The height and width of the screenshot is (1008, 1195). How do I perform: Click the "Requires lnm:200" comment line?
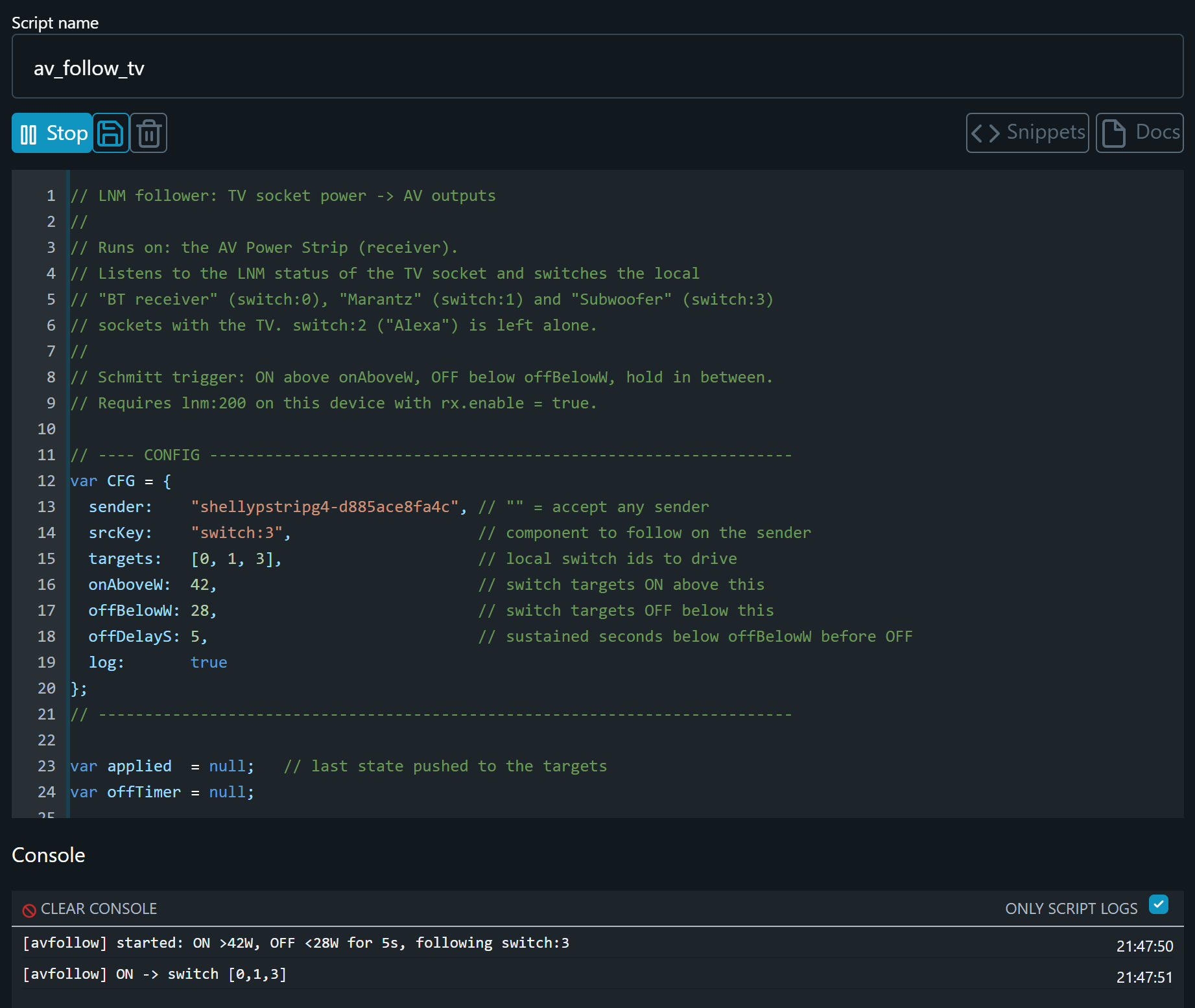[333, 403]
